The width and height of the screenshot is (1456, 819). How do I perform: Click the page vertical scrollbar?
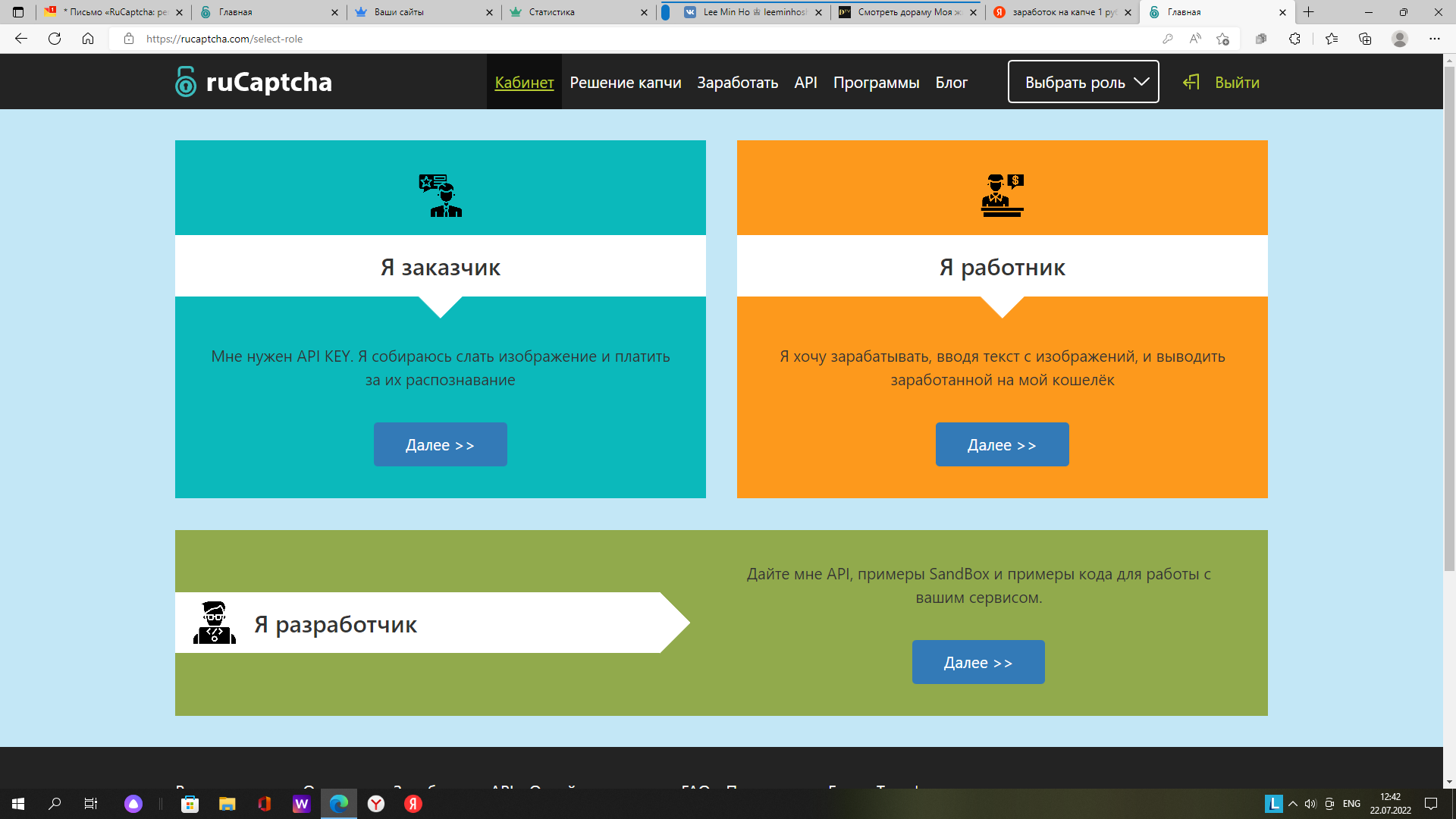(1449, 318)
